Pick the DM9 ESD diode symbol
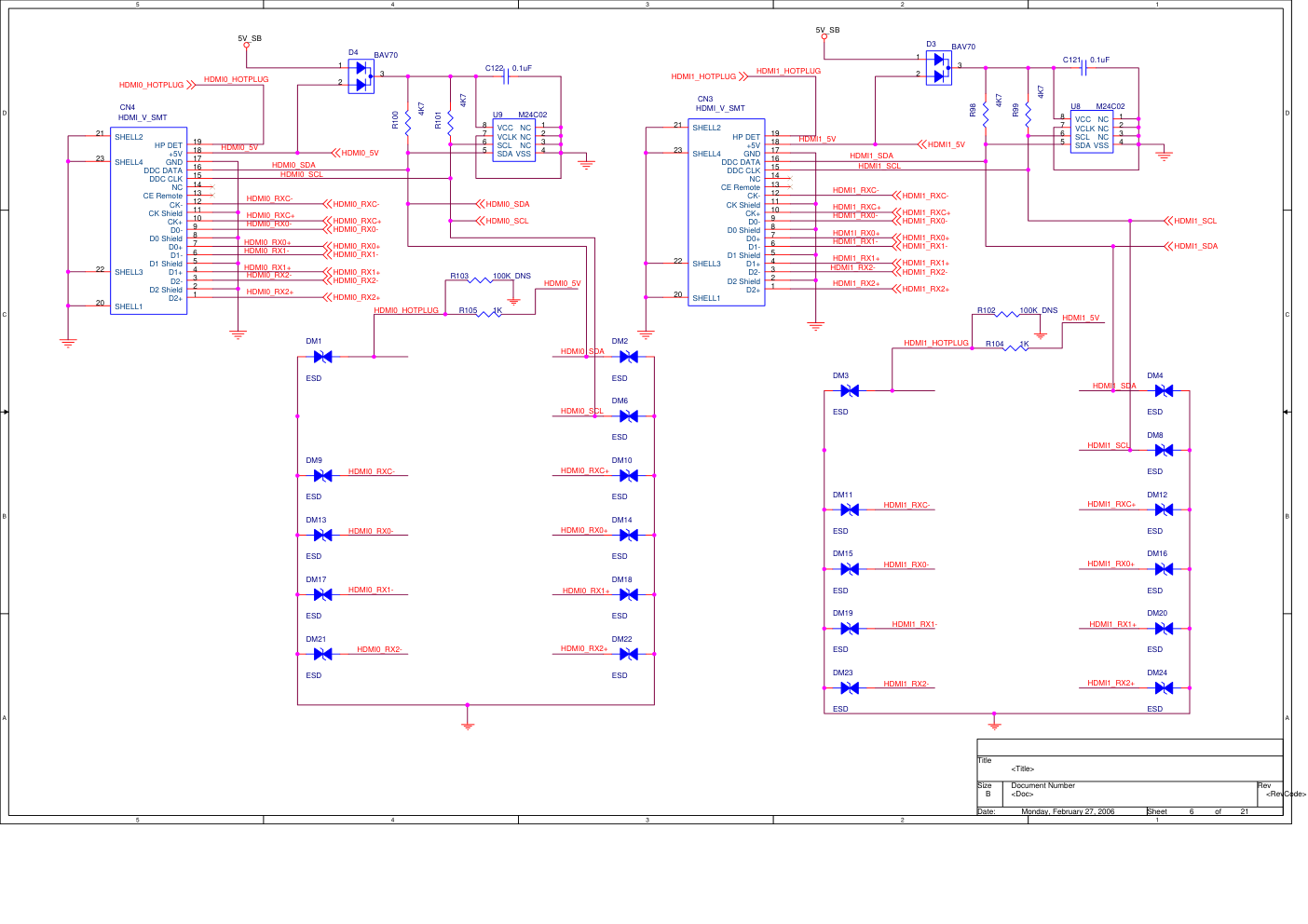Image resolution: width=1308 pixels, height=924 pixels. pos(323,476)
